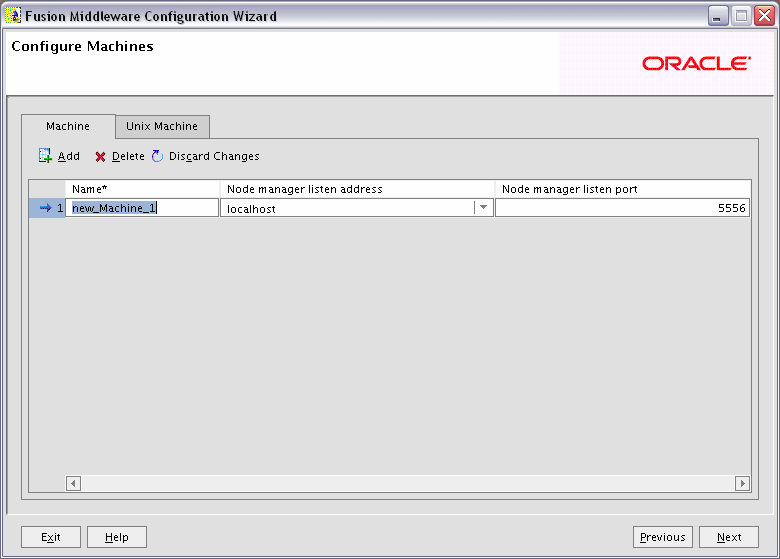Click the red Delete X icon
Viewport: 780px width, 559px height.
(x=100, y=157)
